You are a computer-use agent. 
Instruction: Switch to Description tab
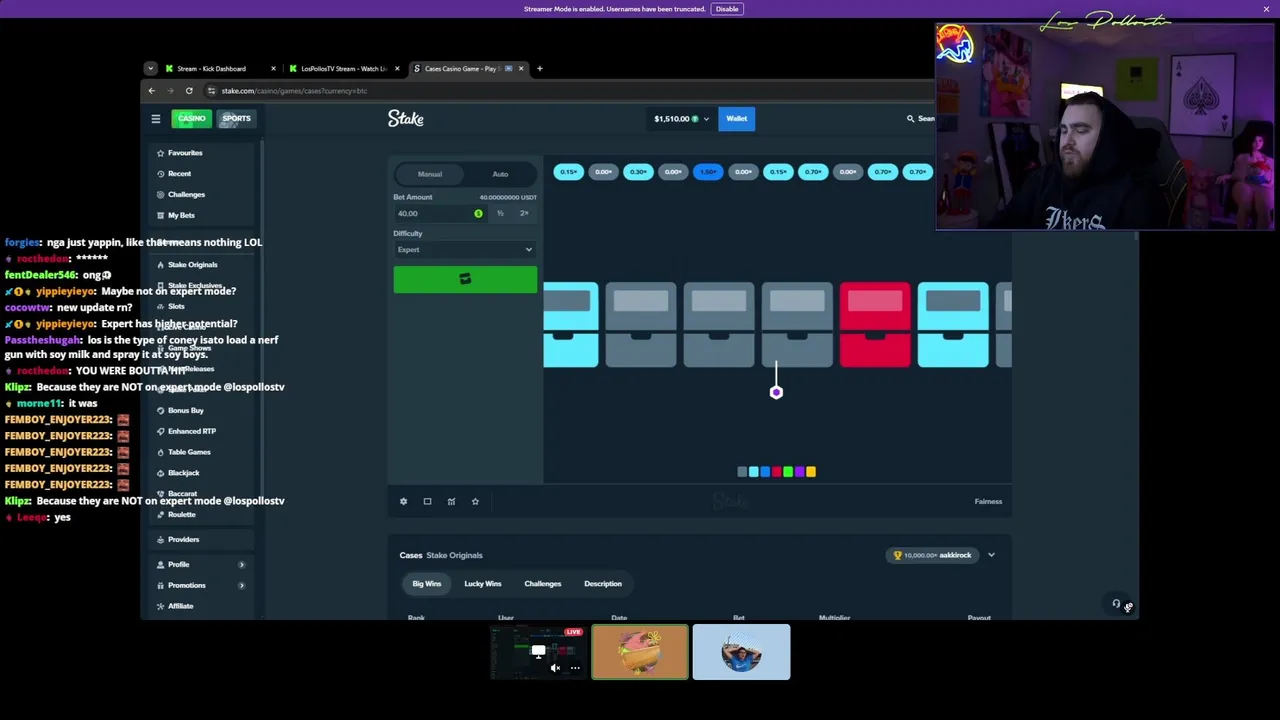(603, 584)
